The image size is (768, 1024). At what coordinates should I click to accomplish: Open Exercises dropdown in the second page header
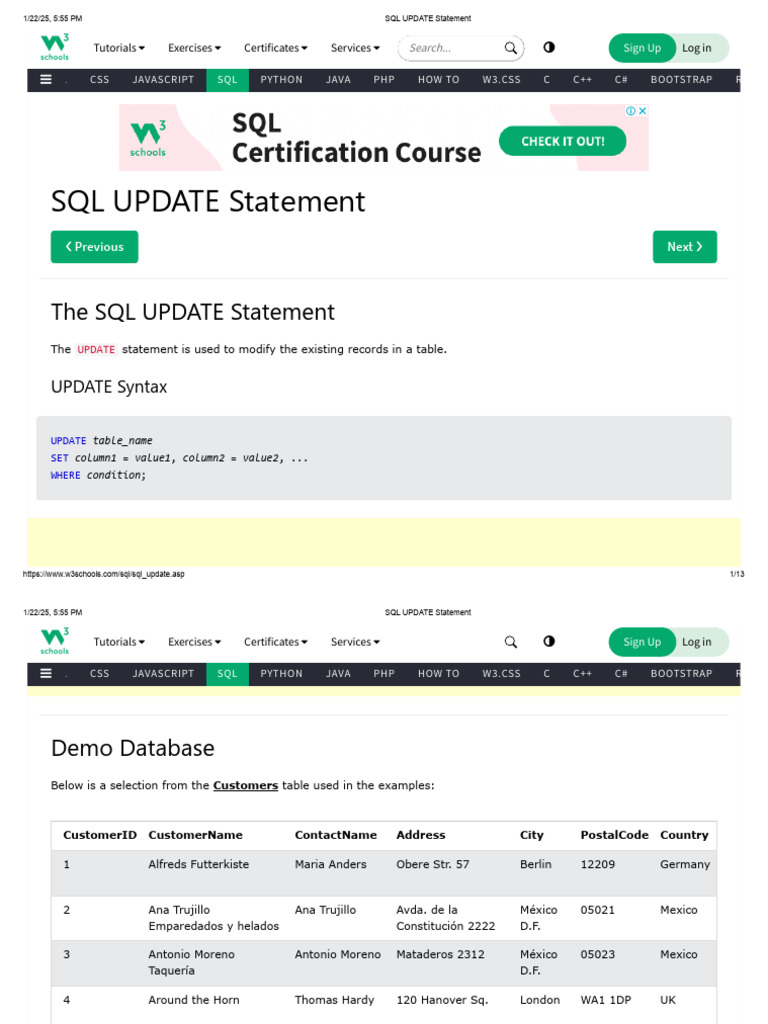(x=194, y=642)
